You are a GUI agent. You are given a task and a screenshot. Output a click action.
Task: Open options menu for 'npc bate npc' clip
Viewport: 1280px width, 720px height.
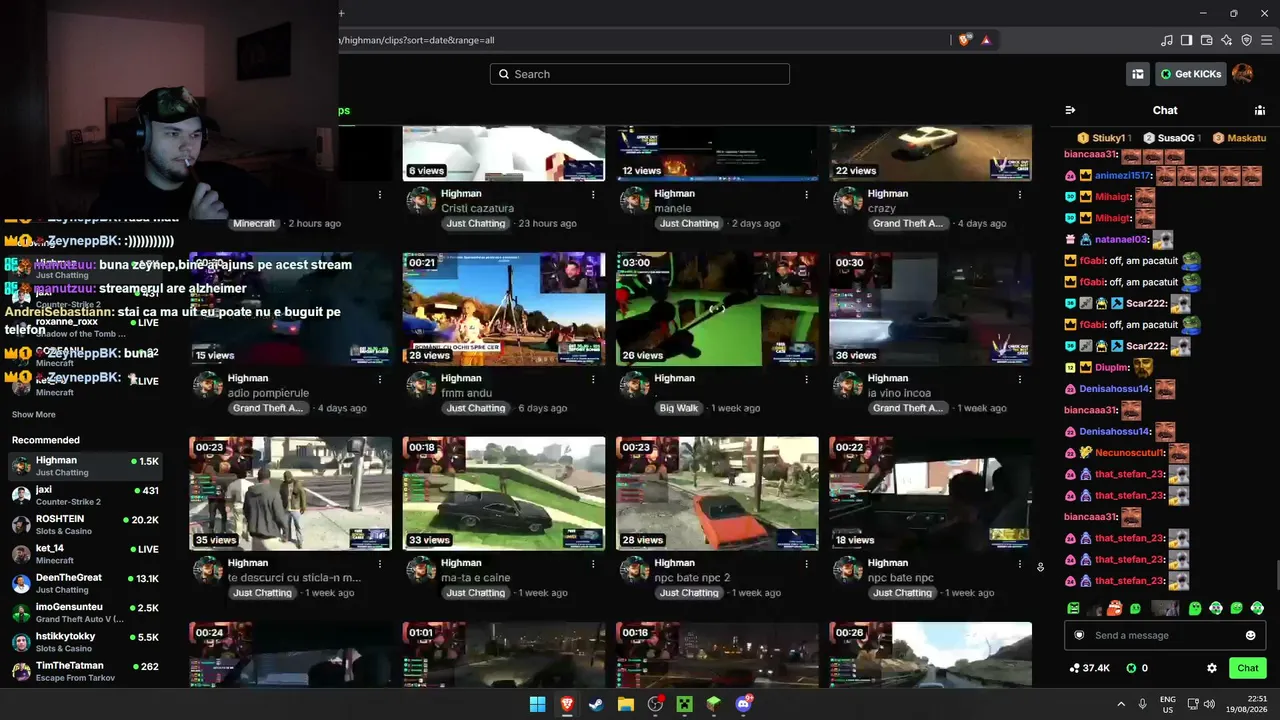(1020, 564)
